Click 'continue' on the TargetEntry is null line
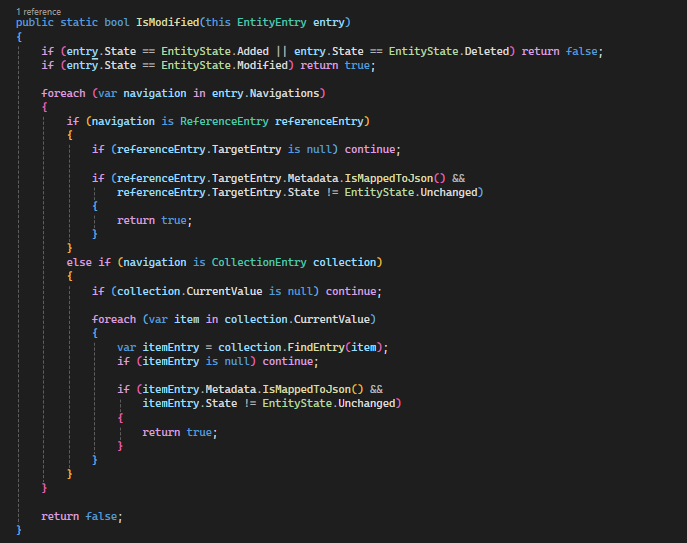The image size is (687, 543). pos(370,149)
